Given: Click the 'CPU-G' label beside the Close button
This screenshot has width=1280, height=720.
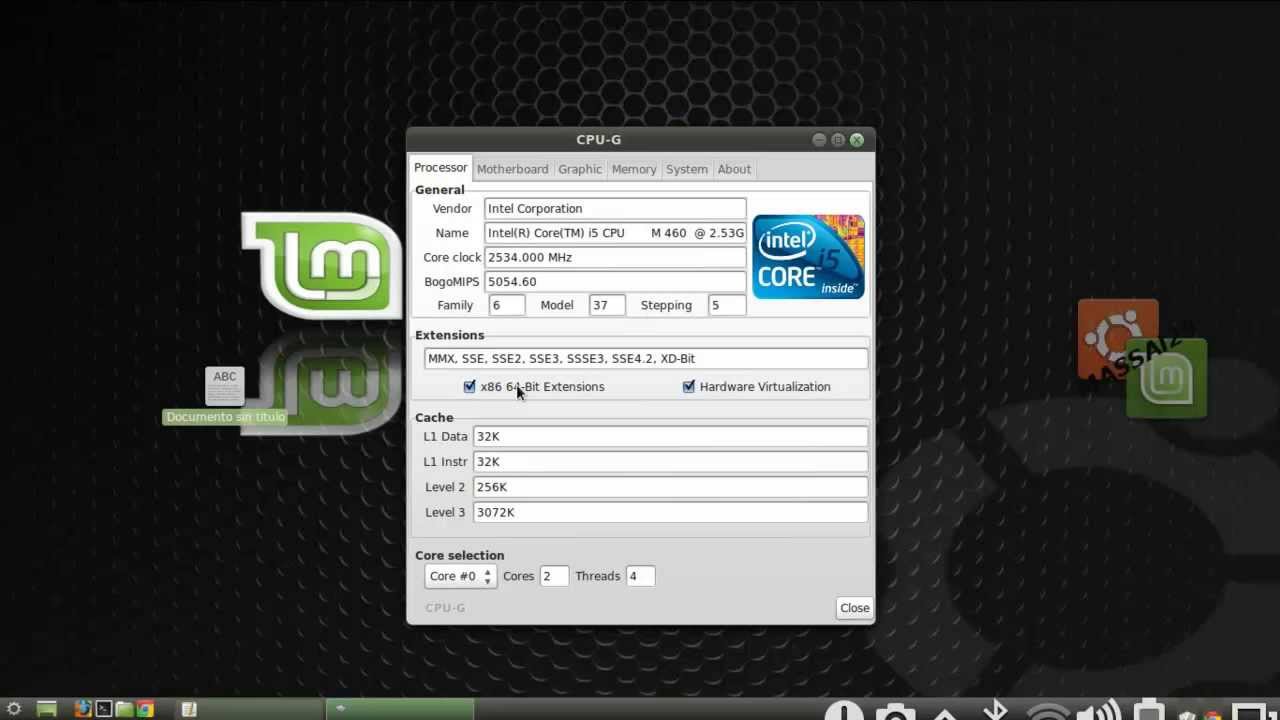Looking at the screenshot, I should [x=445, y=608].
